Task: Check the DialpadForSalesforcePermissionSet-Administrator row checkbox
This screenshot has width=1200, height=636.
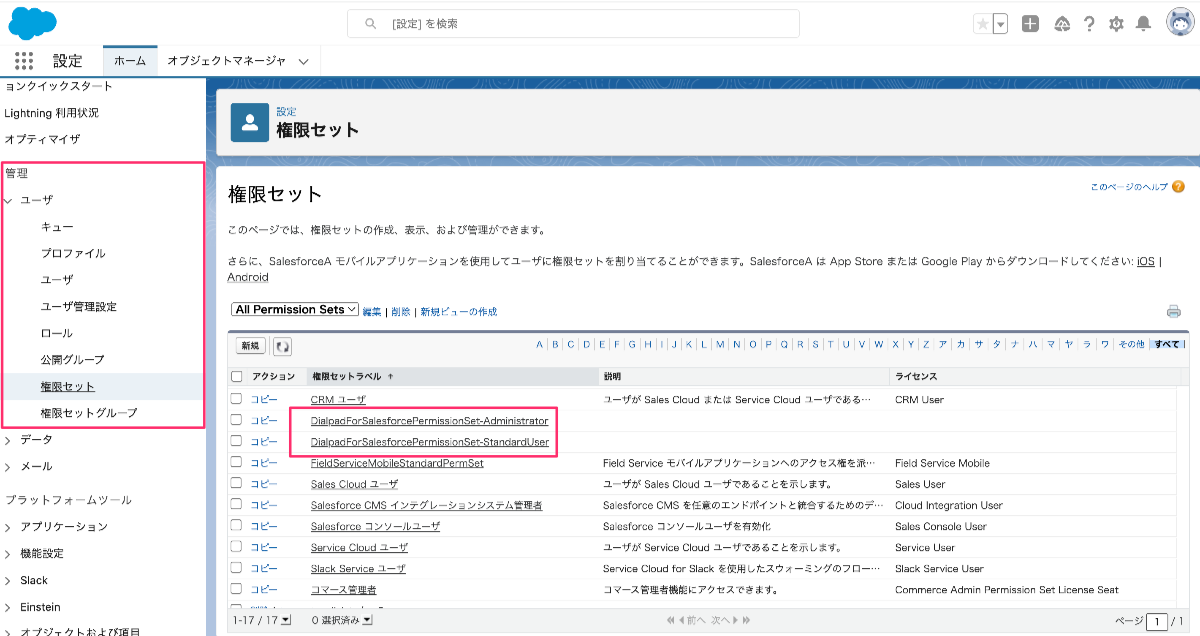Action: tap(237, 420)
